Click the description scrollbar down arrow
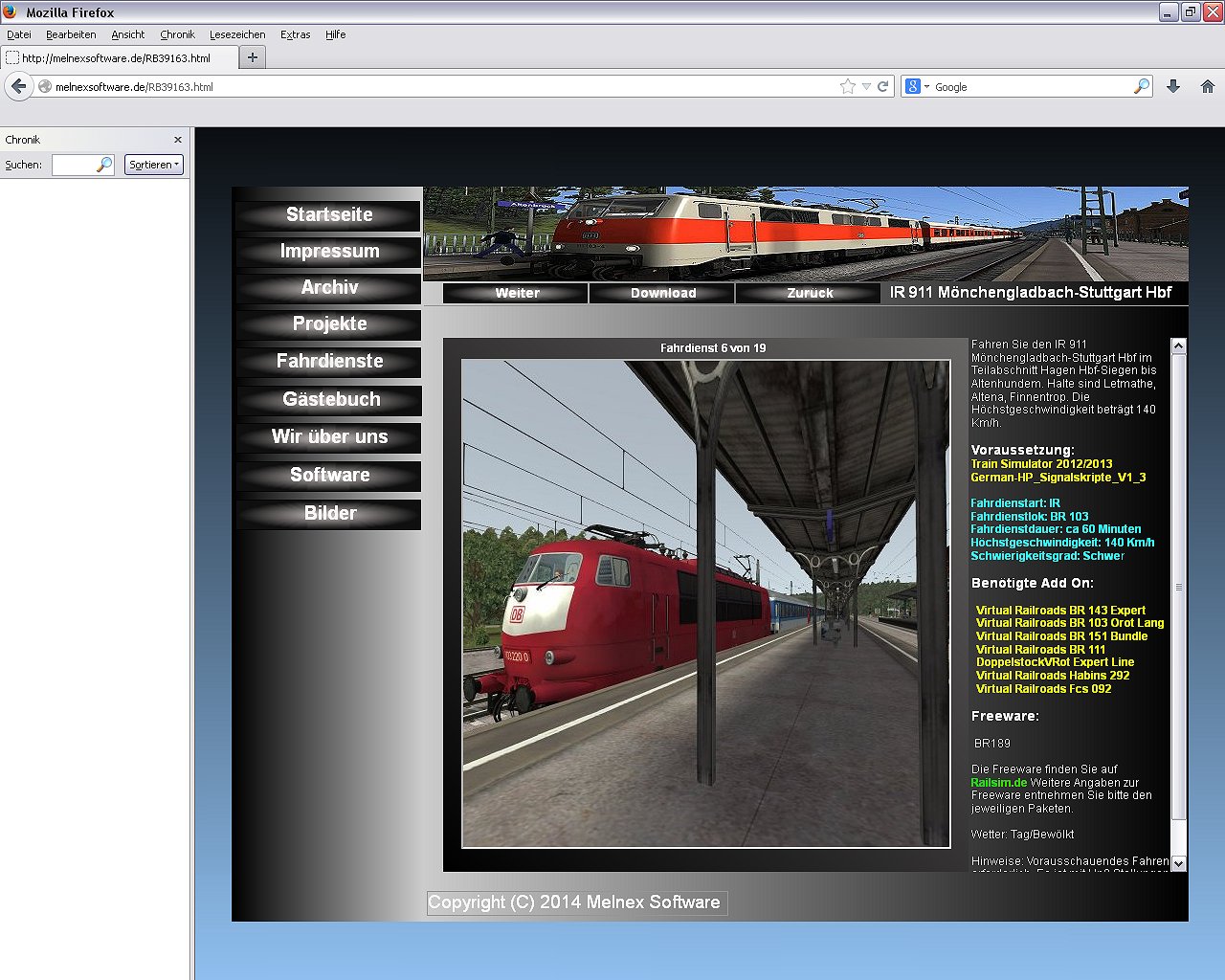 pos(1178,863)
